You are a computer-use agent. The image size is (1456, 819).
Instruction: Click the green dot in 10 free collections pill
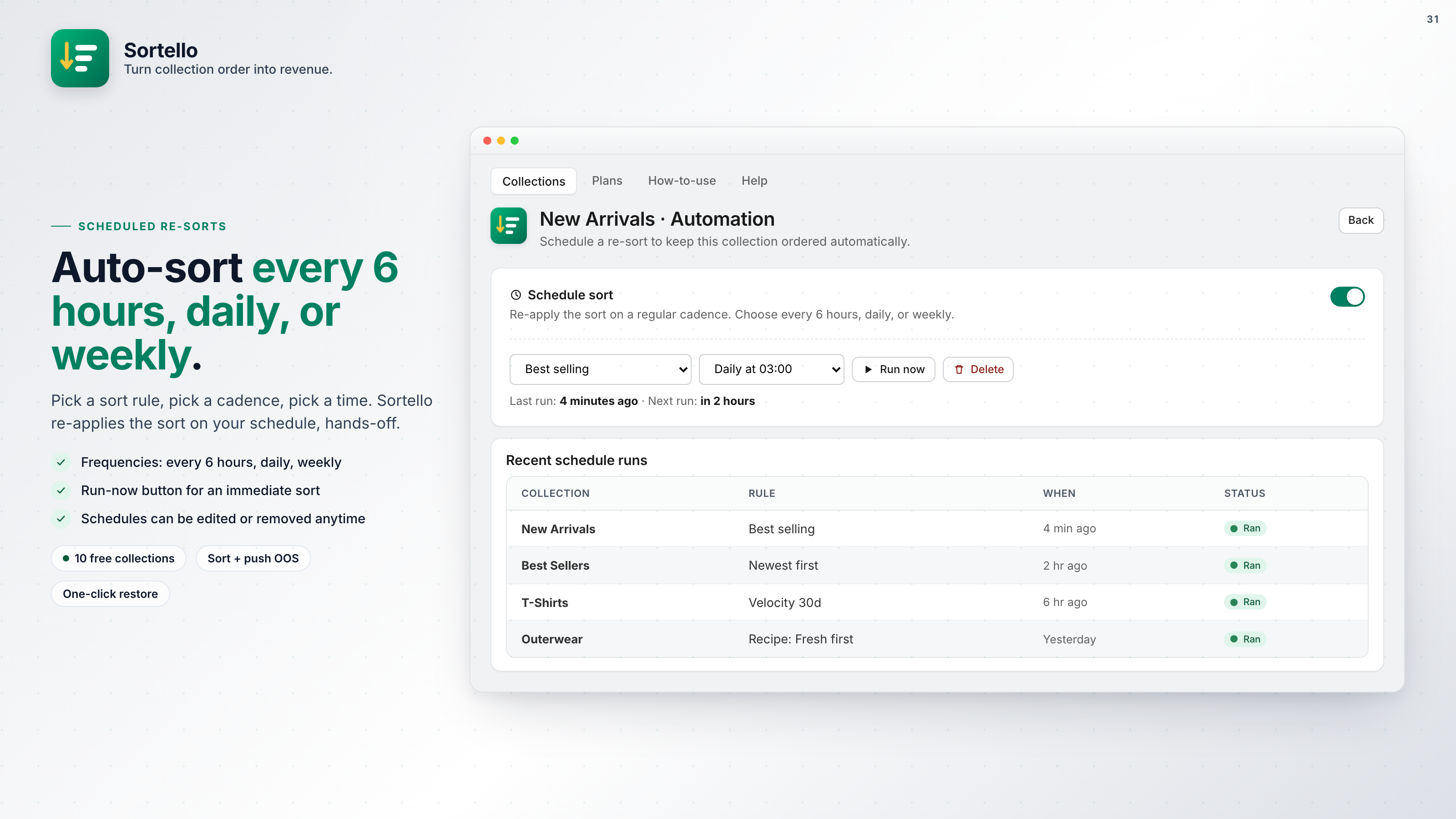[x=66, y=558]
